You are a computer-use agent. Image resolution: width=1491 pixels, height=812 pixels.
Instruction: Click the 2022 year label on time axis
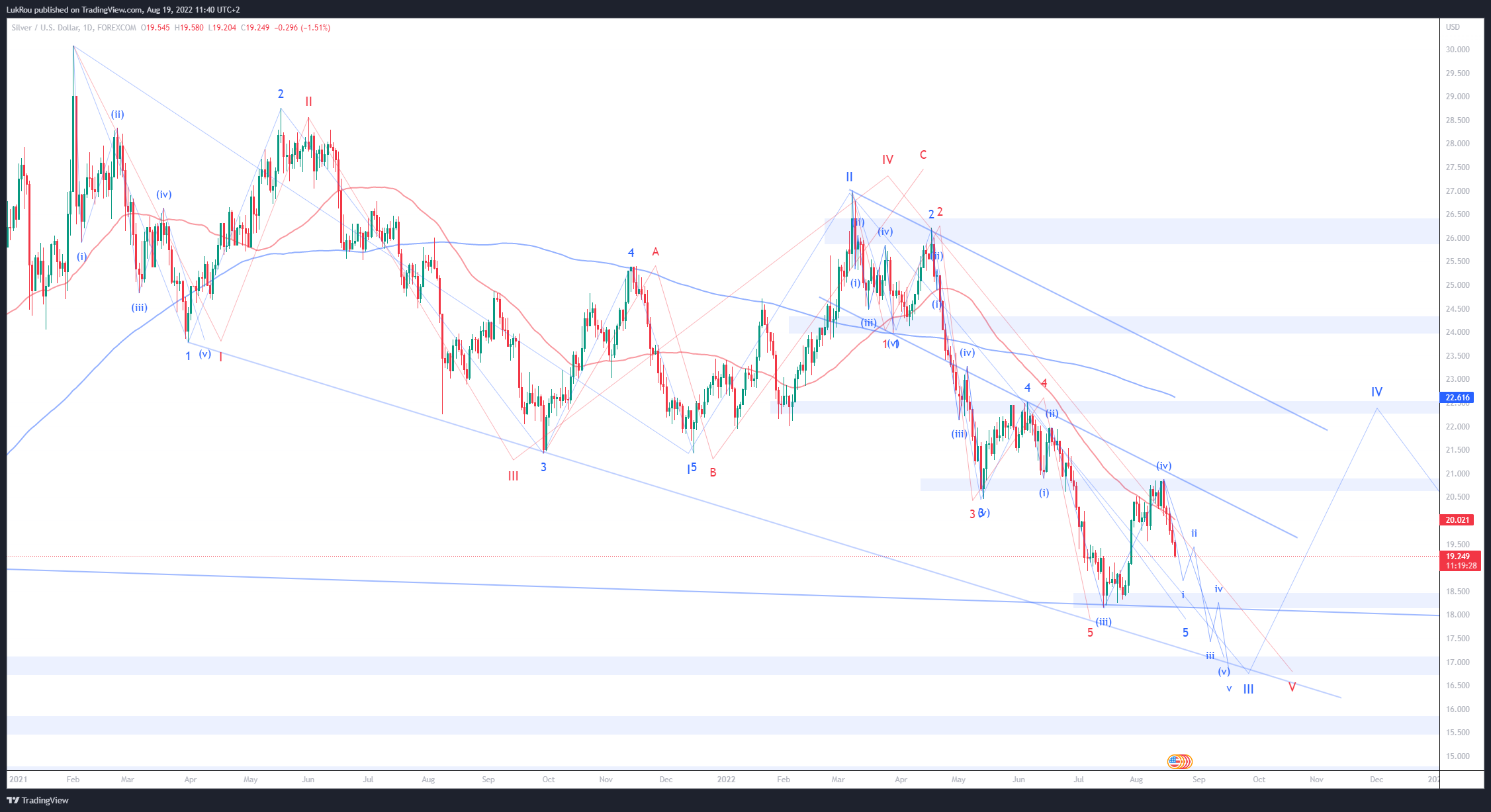(x=726, y=780)
